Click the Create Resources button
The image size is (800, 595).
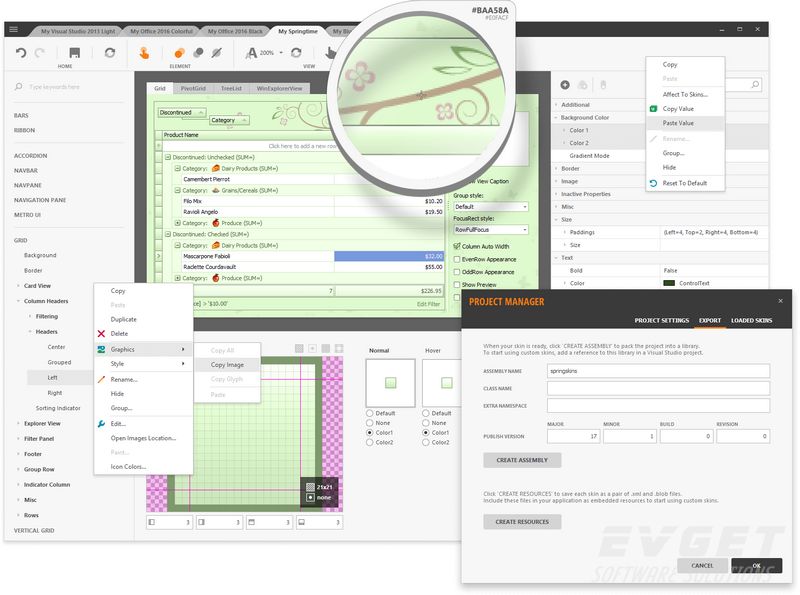[522, 522]
